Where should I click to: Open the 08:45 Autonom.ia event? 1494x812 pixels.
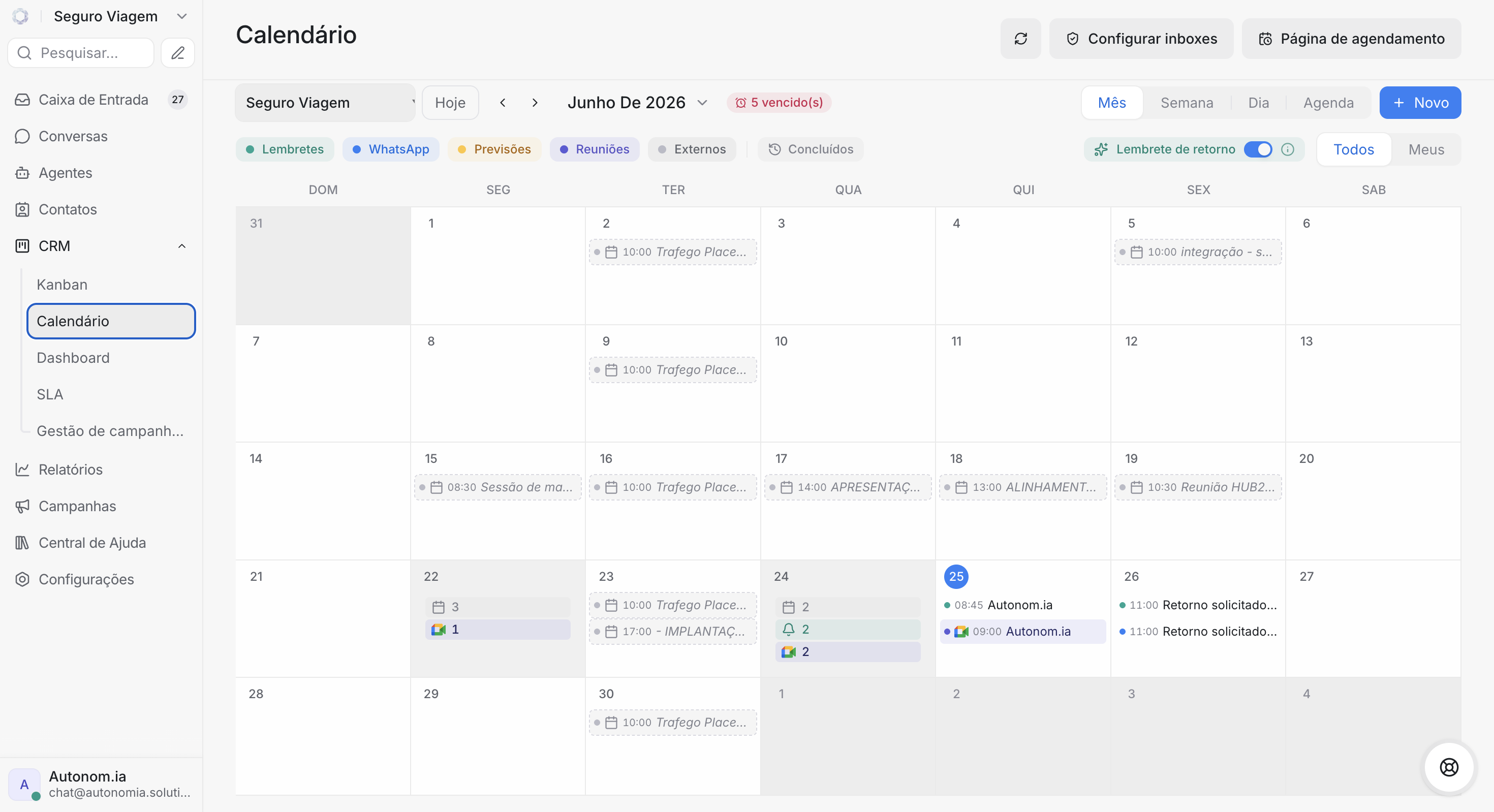point(1022,605)
